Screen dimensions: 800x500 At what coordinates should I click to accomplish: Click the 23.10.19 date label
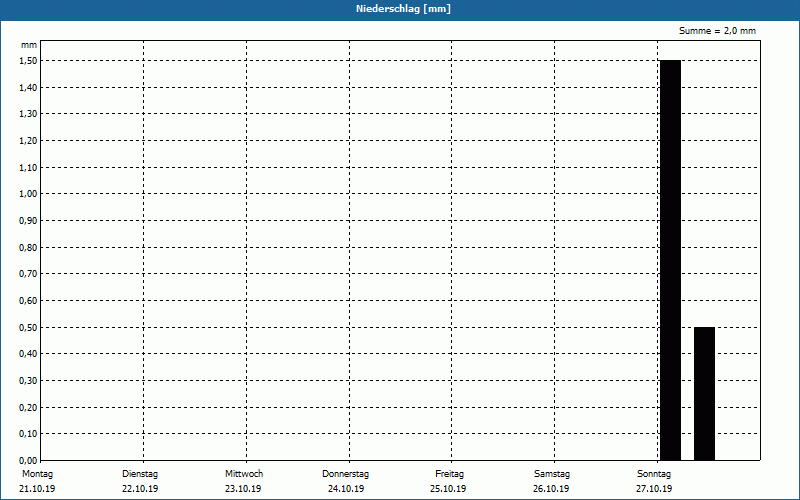(x=243, y=489)
